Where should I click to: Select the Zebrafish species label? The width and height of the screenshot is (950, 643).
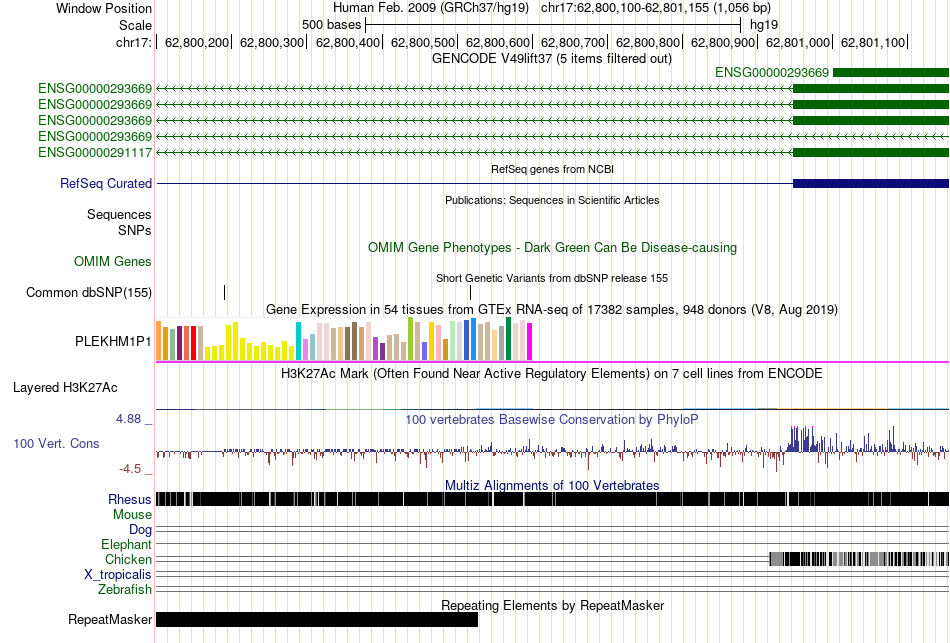(x=125, y=589)
